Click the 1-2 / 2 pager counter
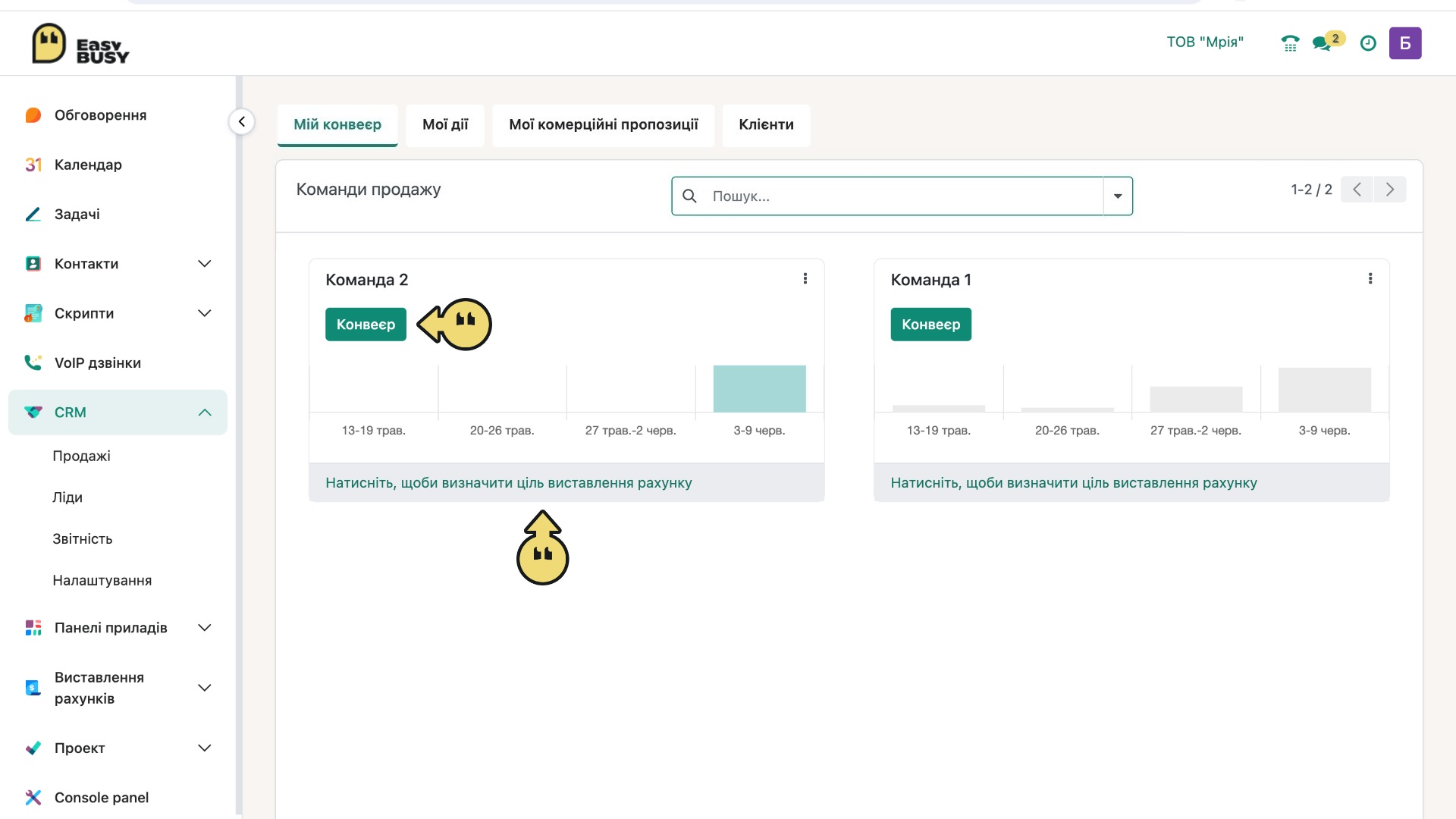The width and height of the screenshot is (1456, 819). (x=1311, y=190)
